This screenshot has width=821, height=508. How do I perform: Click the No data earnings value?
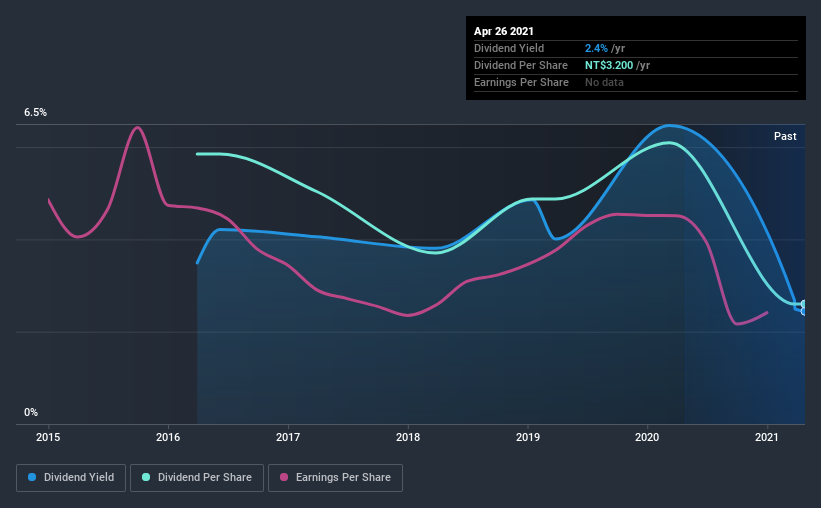tap(604, 82)
